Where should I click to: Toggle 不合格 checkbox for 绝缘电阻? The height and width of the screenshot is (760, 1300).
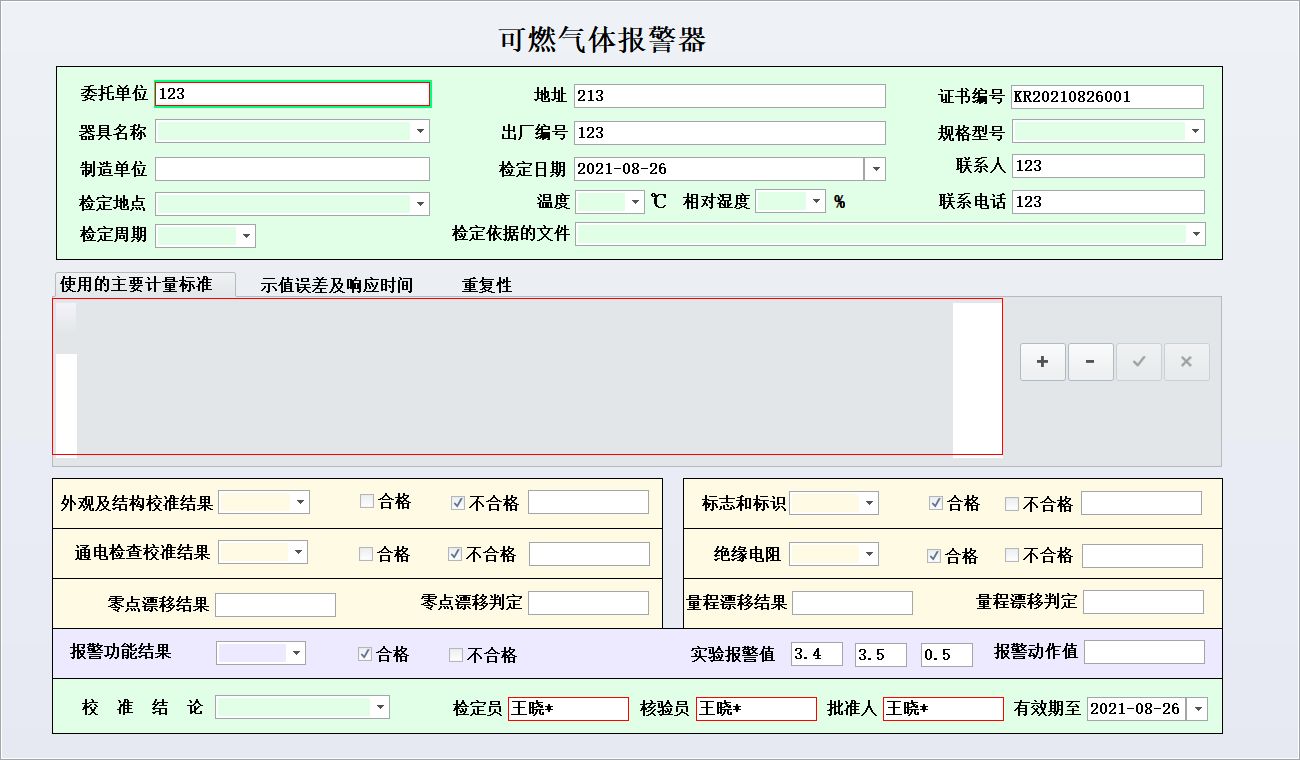[x=1012, y=555]
